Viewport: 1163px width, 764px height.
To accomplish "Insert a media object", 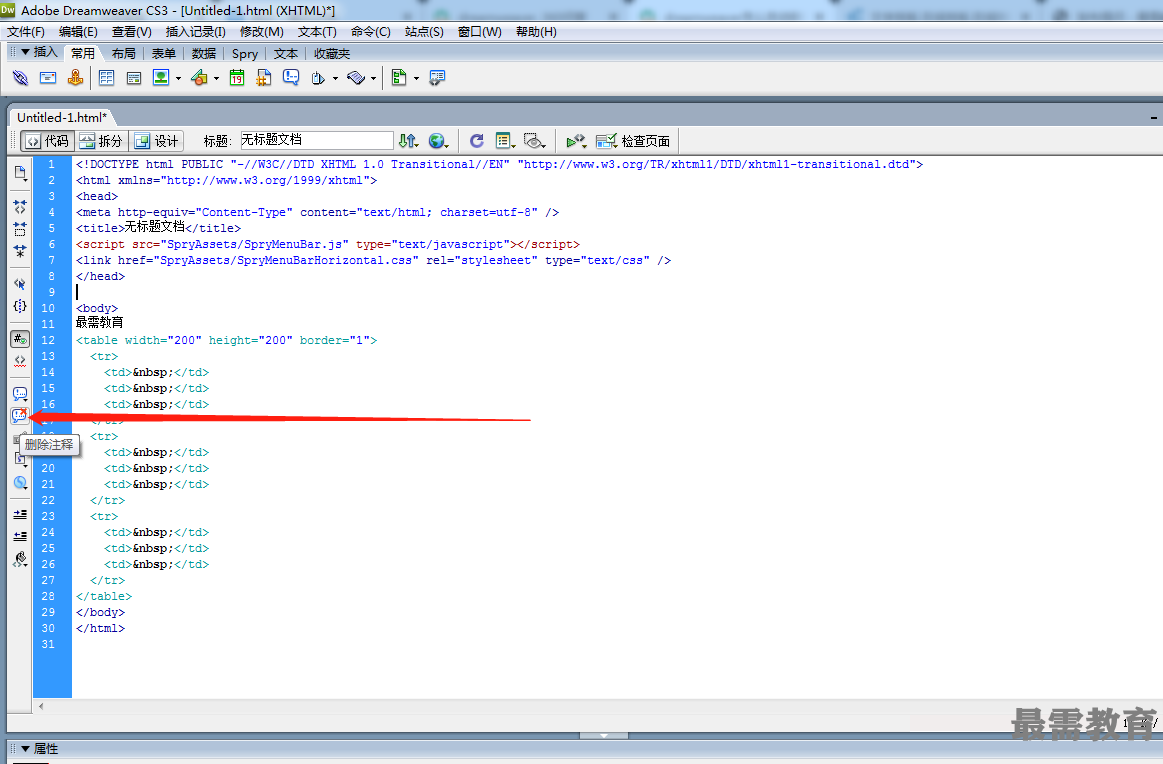I will coord(199,78).
